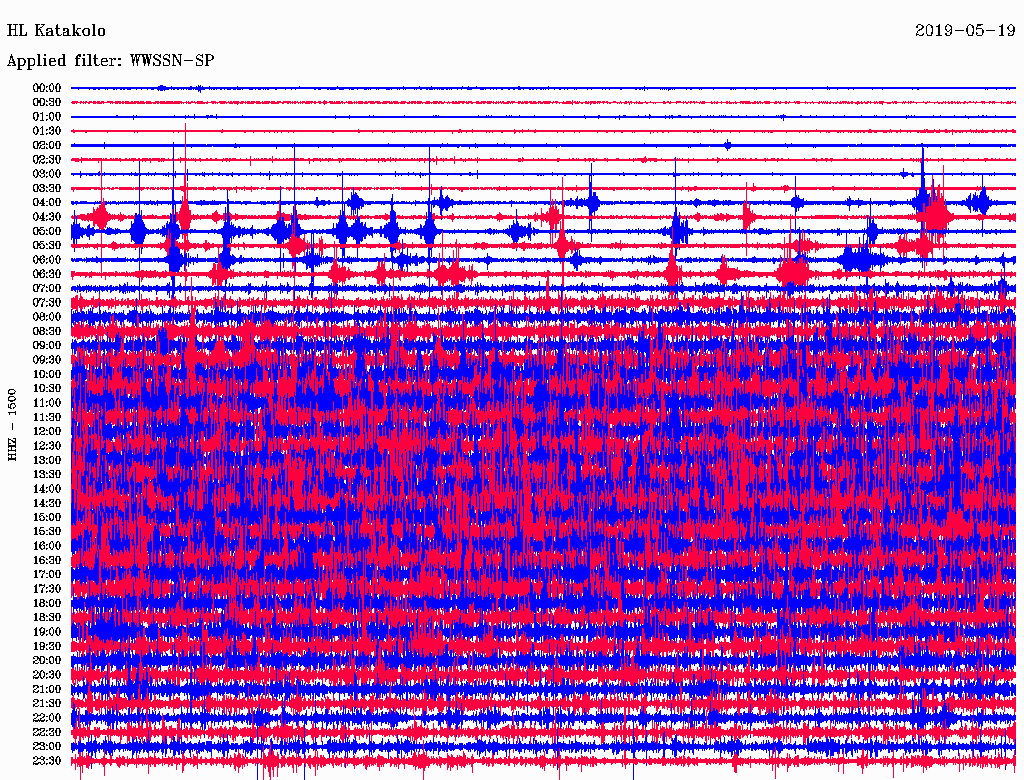This screenshot has width=1024, height=780.
Task: Select the 08:00 time row label
Action: click(x=47, y=317)
